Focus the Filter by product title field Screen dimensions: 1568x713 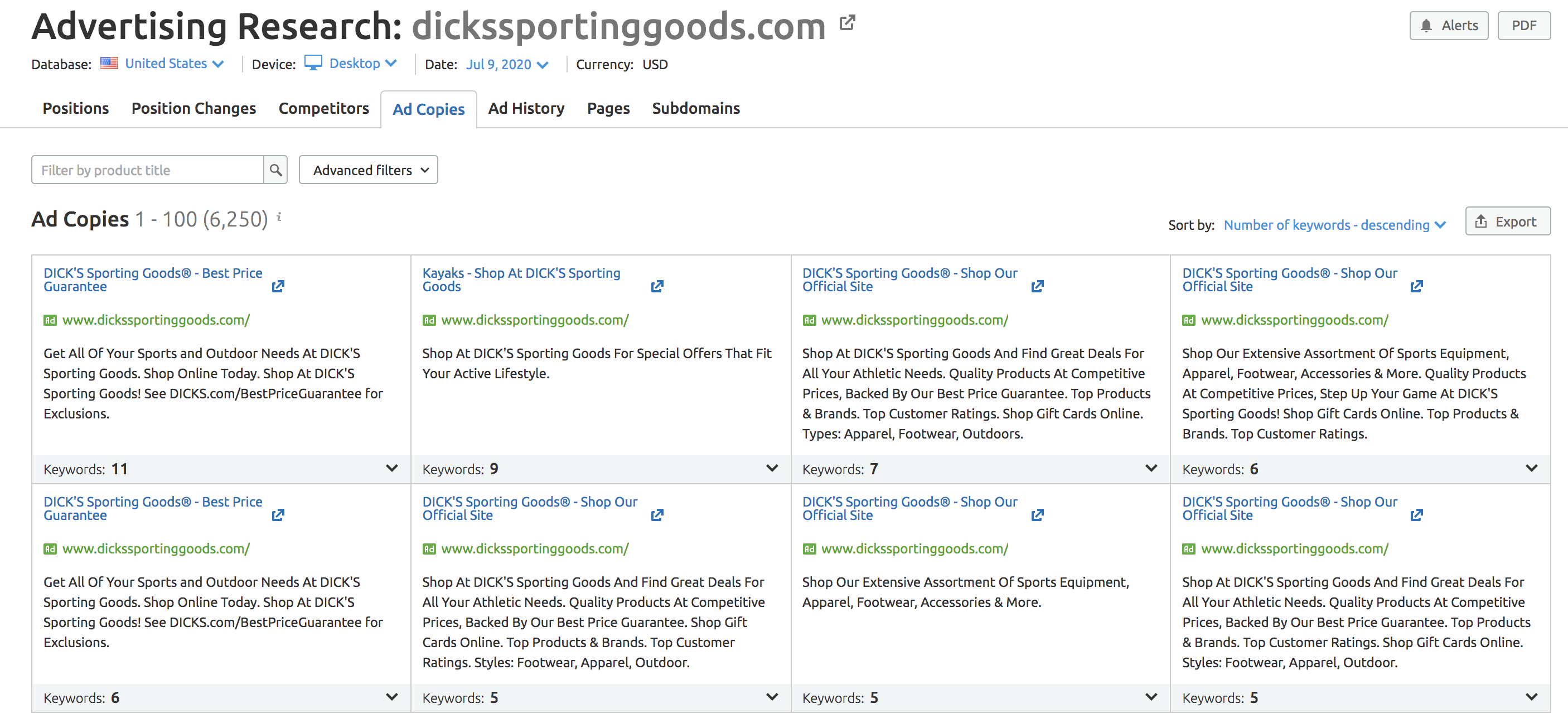147,170
